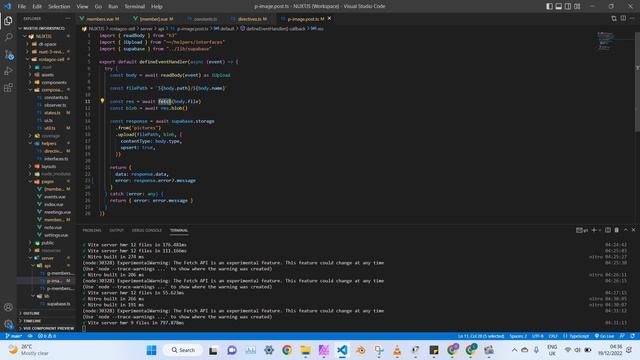The height and width of the screenshot is (360, 640).
Task: Close the terminal panel
Action: tap(633, 230)
